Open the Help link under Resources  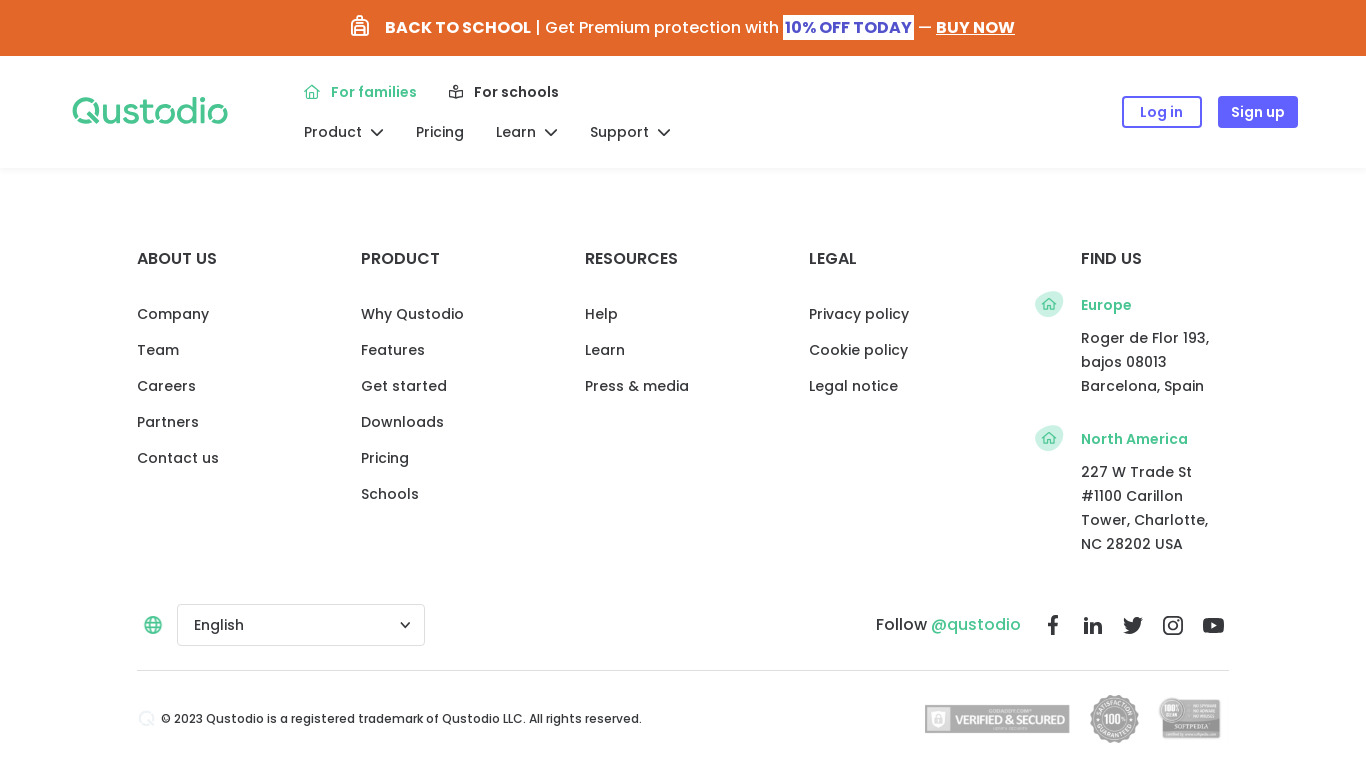[601, 314]
